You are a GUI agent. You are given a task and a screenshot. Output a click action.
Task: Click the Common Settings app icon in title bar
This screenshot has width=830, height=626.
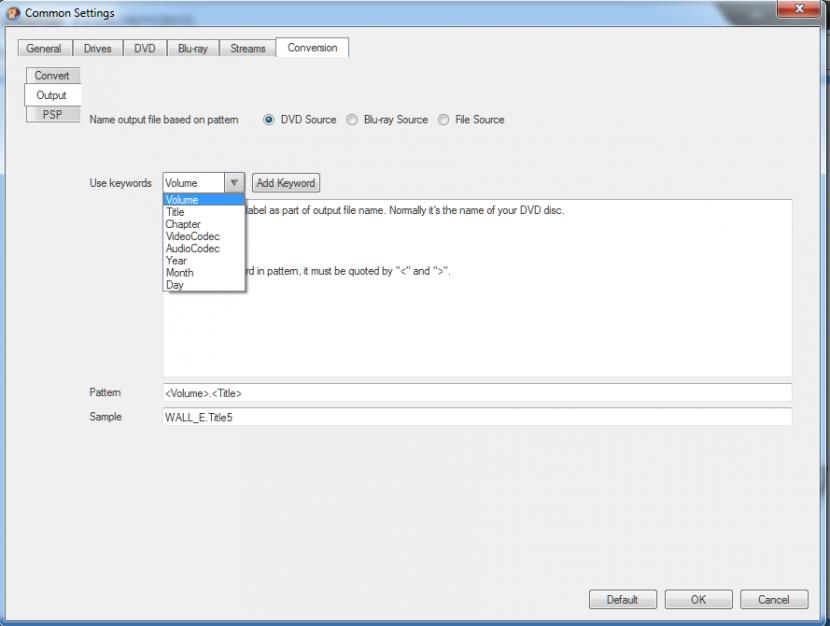[13, 13]
